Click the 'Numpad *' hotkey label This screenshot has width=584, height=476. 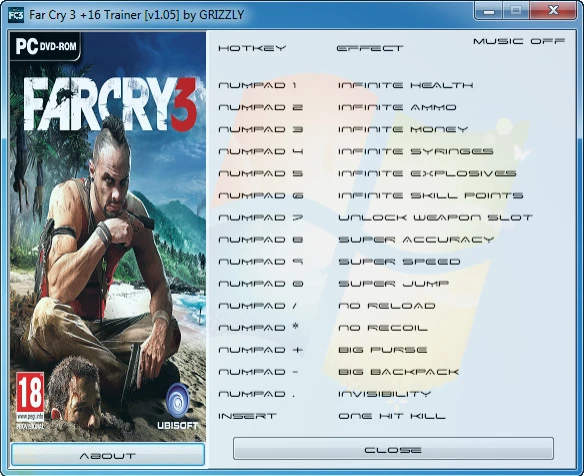pyautogui.click(x=258, y=327)
